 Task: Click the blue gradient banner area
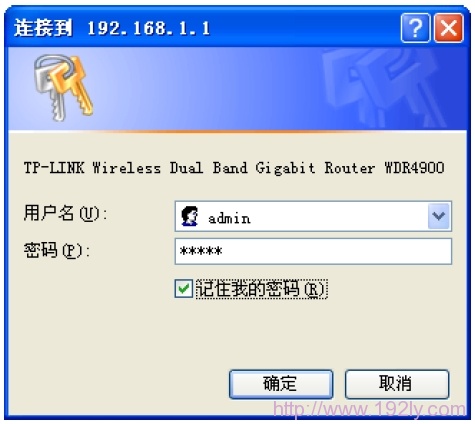click(x=237, y=88)
